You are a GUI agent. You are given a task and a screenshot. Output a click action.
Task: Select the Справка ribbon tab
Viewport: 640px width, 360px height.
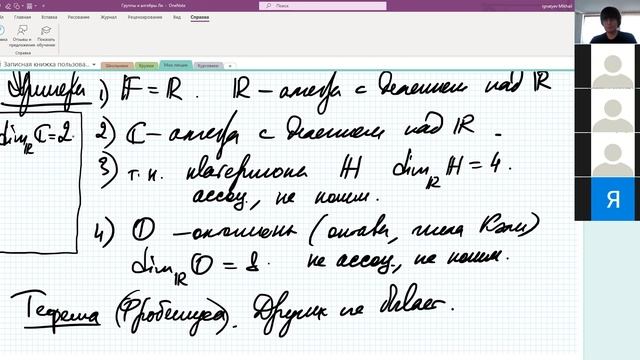(200, 17)
